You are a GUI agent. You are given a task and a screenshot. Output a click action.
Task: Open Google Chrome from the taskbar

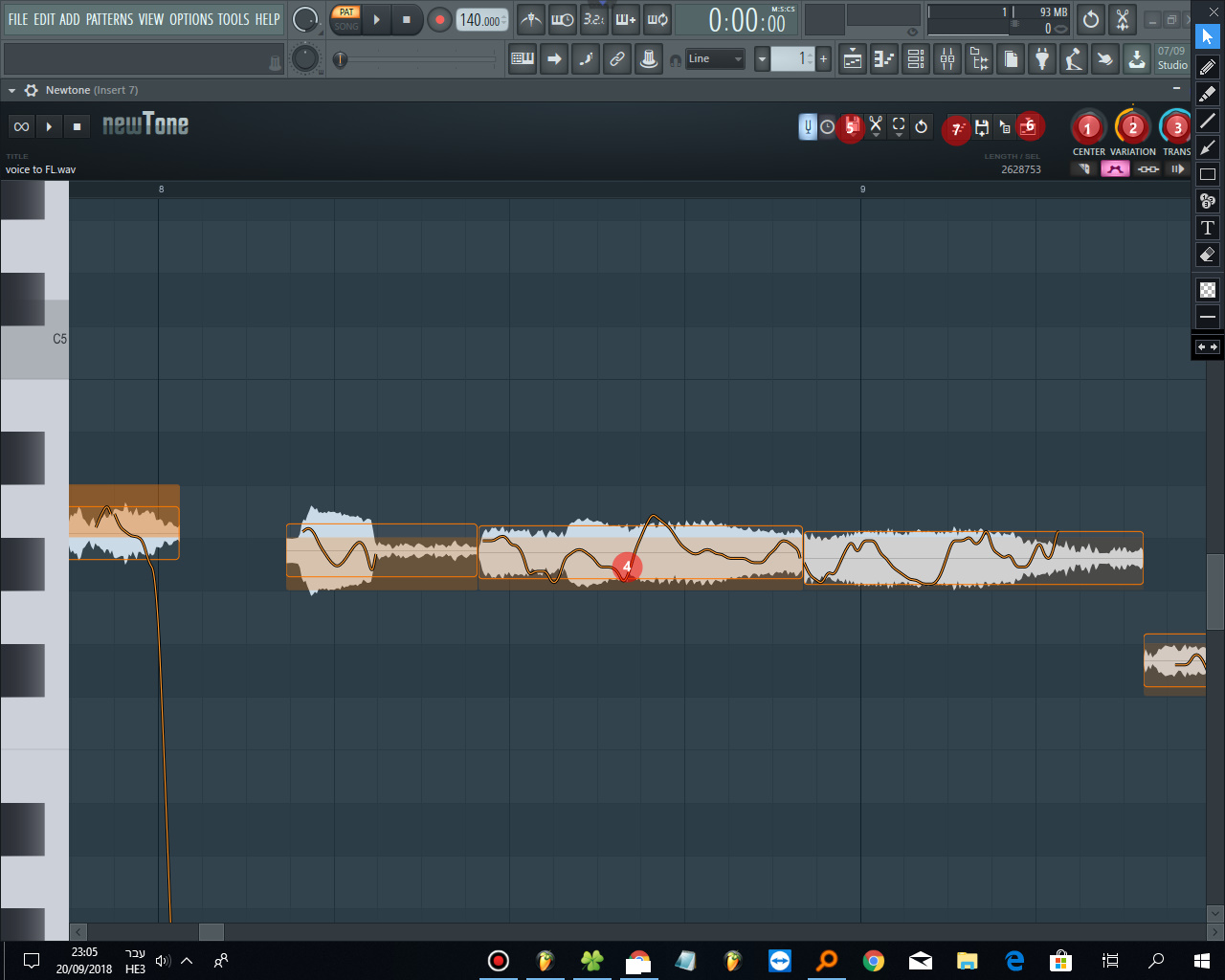(x=873, y=960)
